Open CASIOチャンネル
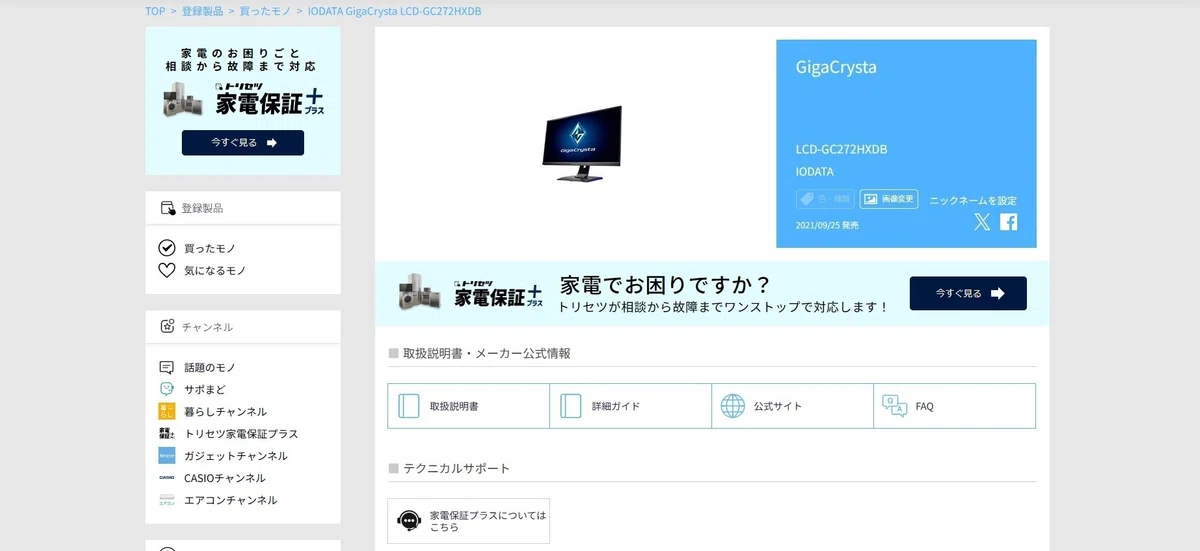The width and height of the screenshot is (1200, 551). pos(212,477)
